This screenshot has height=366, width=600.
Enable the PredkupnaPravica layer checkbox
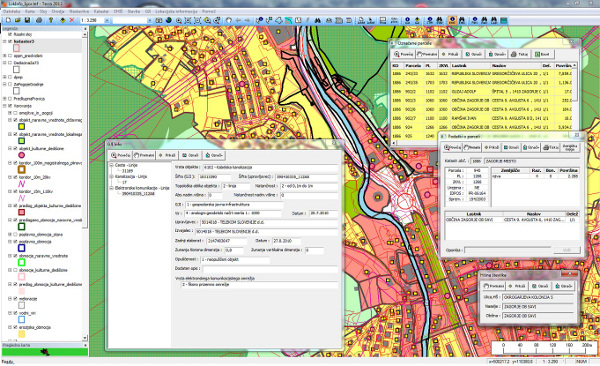10,99
